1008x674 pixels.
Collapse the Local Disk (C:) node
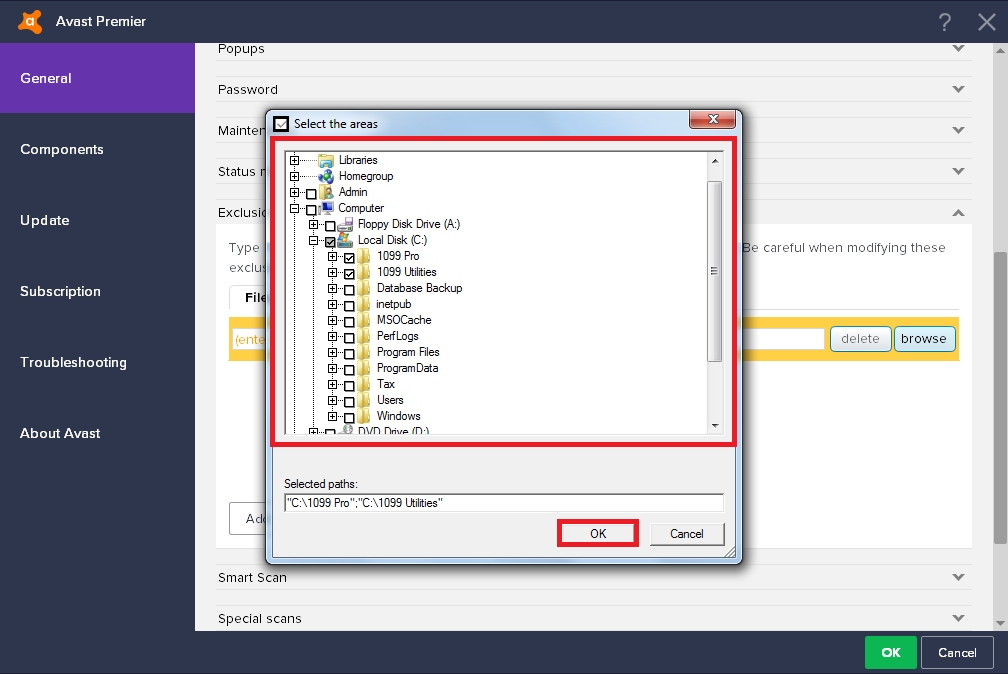pos(313,241)
